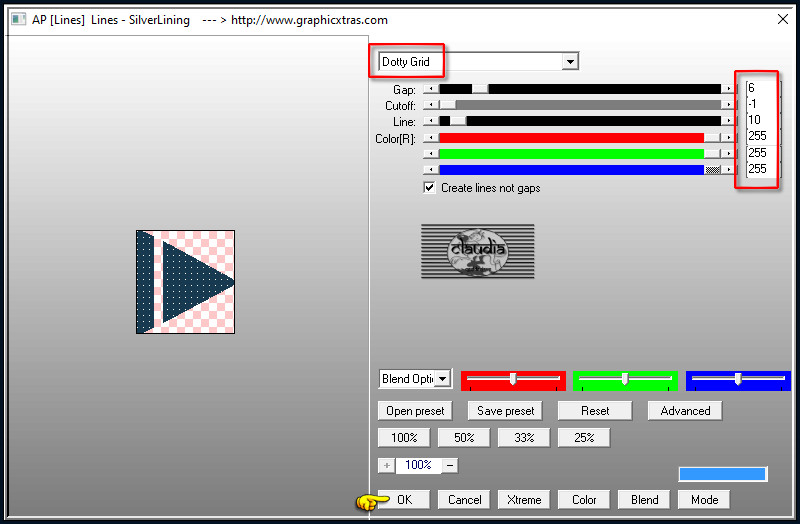Click the Gap slider right arrow
The image size is (800, 524).
pyautogui.click(x=728, y=89)
